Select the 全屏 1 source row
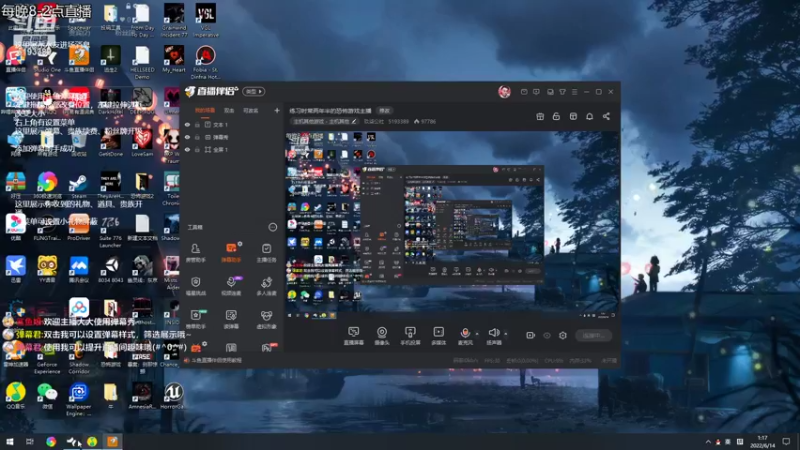 [232, 149]
